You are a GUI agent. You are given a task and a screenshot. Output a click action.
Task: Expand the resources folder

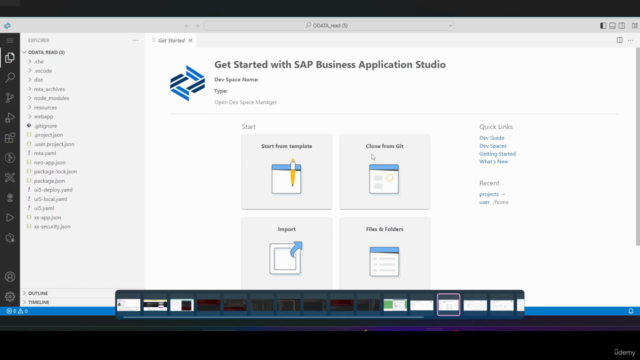coord(45,107)
